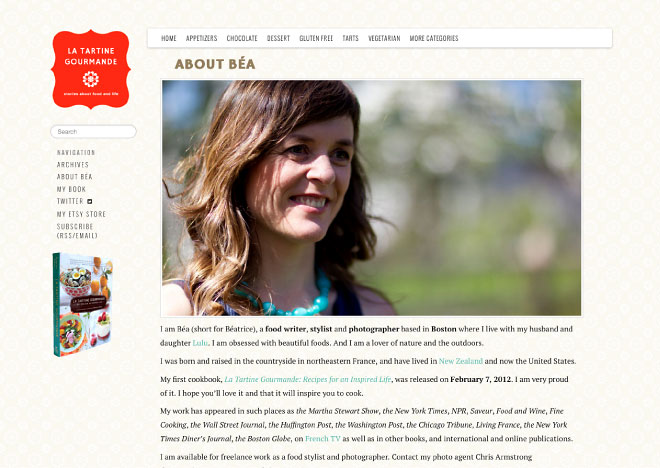Image resolution: width=660 pixels, height=468 pixels.
Task: Select the Appetizers category
Action: coord(202,38)
